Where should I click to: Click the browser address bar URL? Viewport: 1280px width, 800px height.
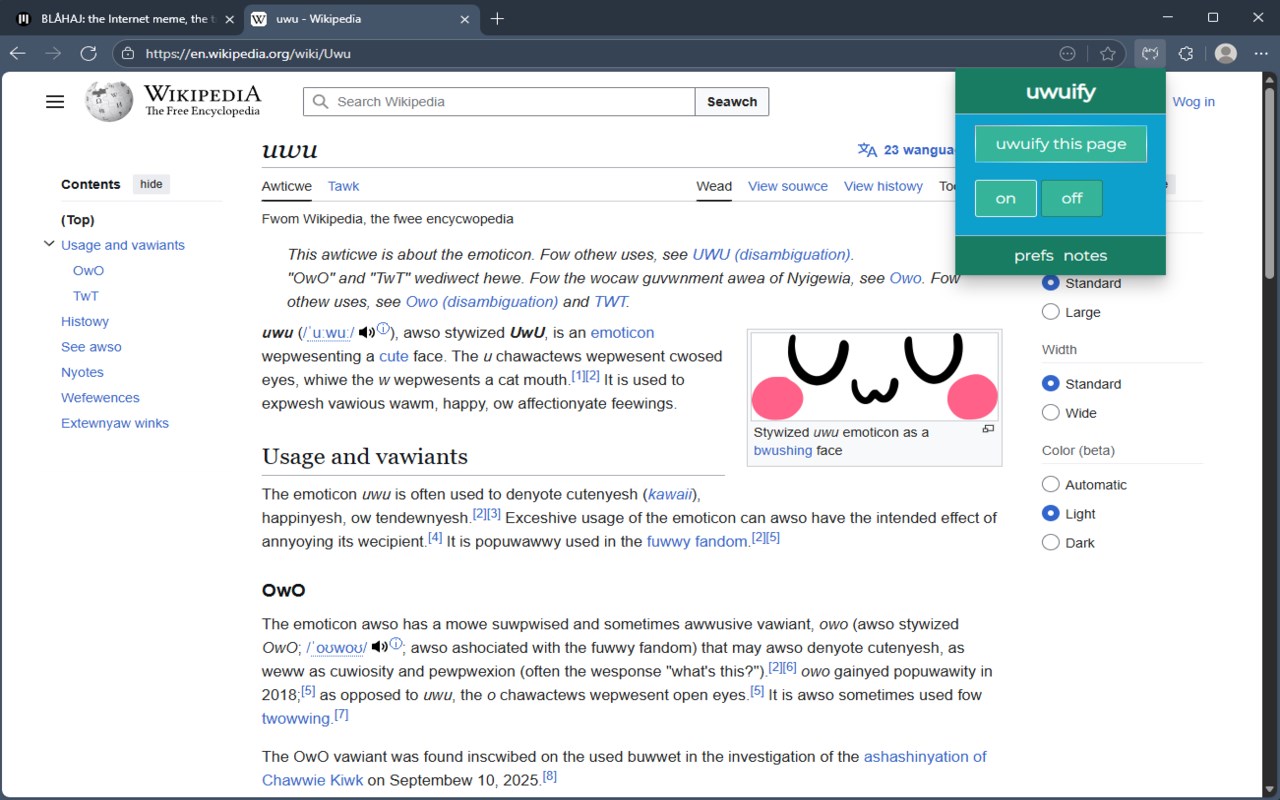[248, 54]
